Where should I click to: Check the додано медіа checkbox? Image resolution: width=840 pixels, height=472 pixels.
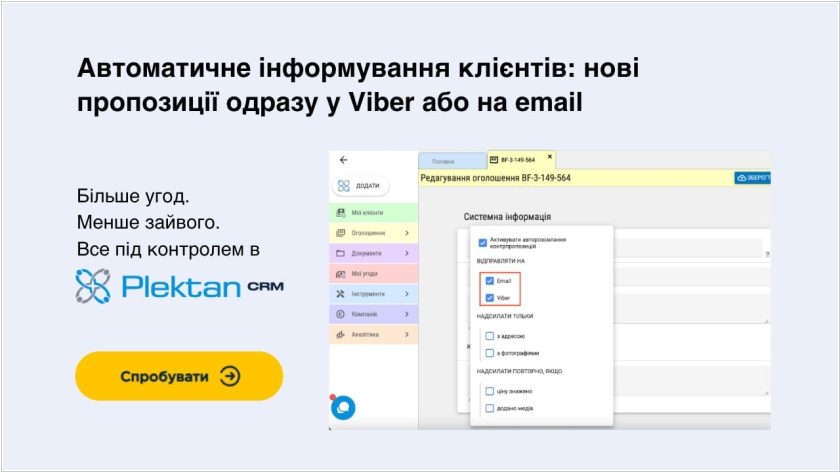tap(490, 408)
